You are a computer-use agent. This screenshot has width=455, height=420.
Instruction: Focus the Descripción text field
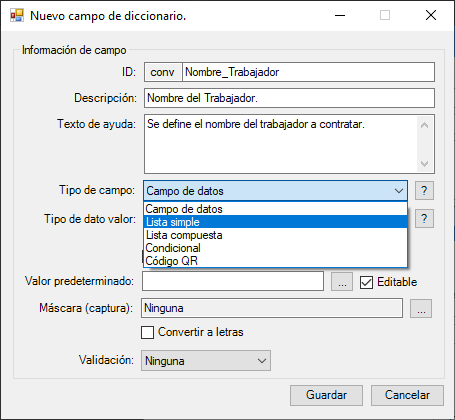(x=289, y=98)
